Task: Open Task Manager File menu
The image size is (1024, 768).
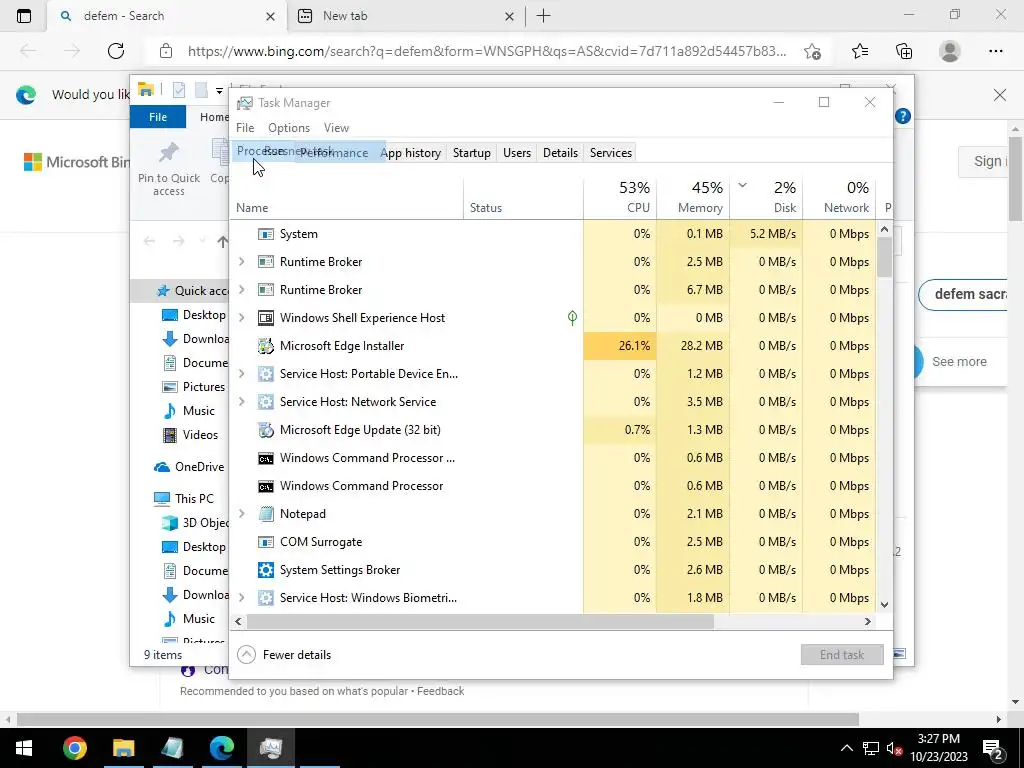Action: coord(245,128)
